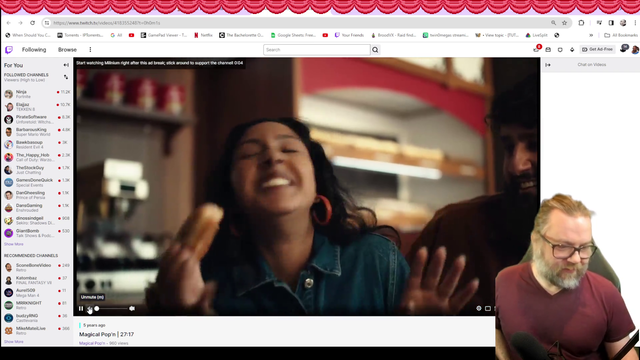Open MRRKNIGHT recommended channel
Image resolution: width=640 pixels, height=360 pixels.
tap(37, 305)
